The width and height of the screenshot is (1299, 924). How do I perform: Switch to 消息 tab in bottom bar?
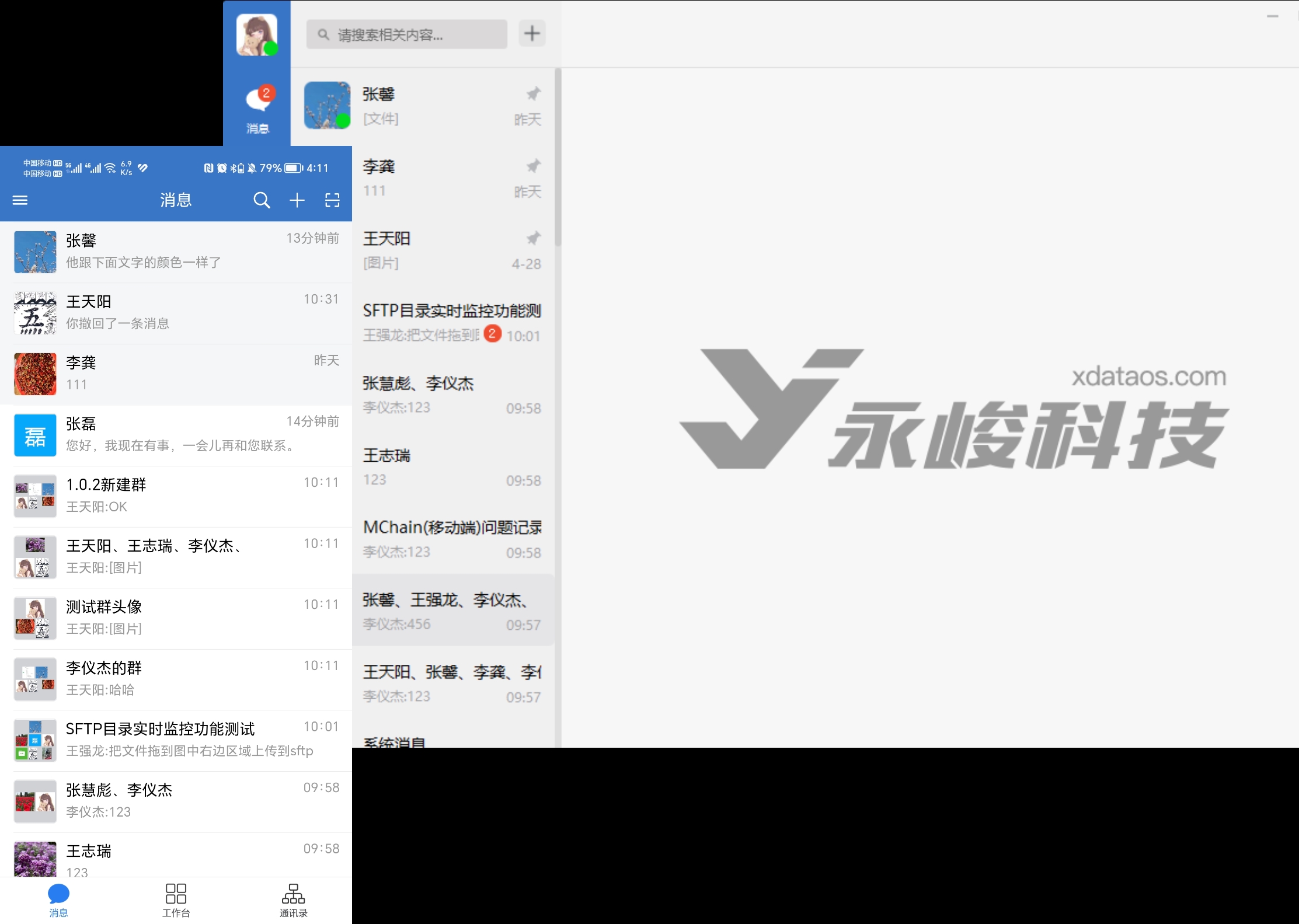58,901
